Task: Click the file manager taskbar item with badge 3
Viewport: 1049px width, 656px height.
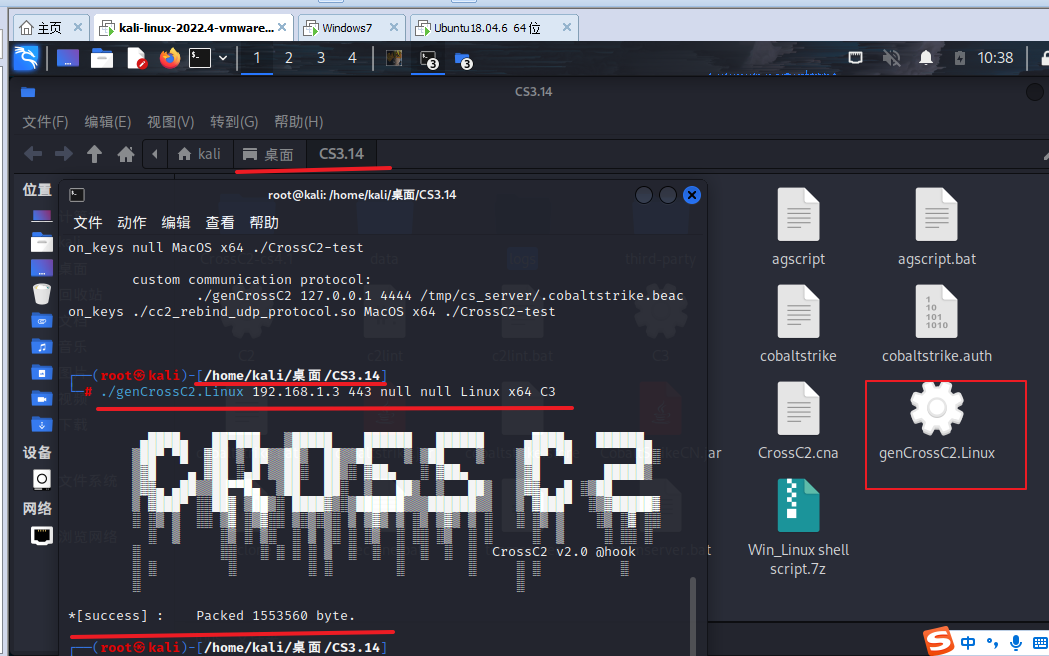Action: pyautogui.click(x=463, y=60)
